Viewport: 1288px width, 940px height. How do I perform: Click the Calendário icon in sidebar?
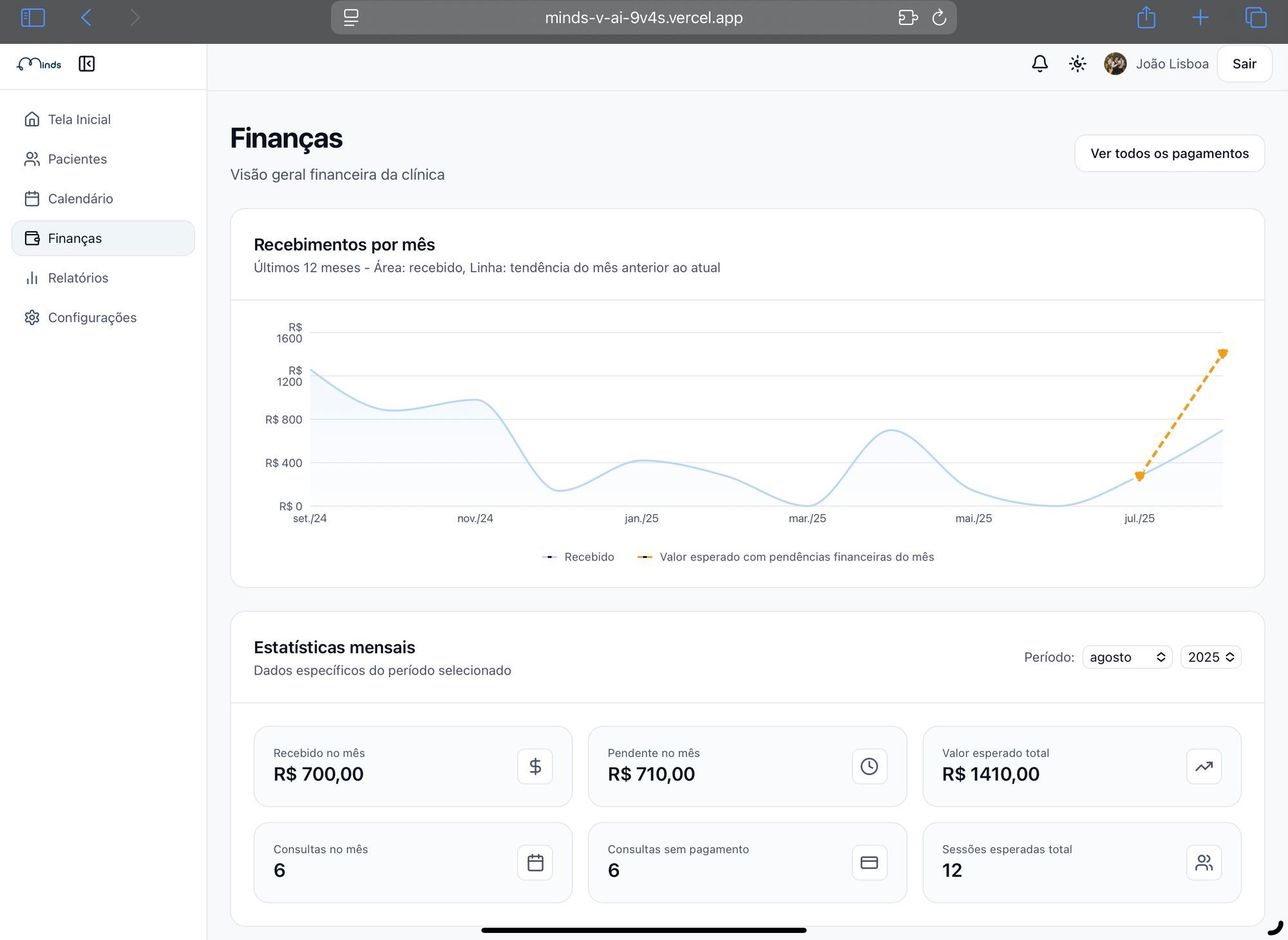click(x=32, y=198)
